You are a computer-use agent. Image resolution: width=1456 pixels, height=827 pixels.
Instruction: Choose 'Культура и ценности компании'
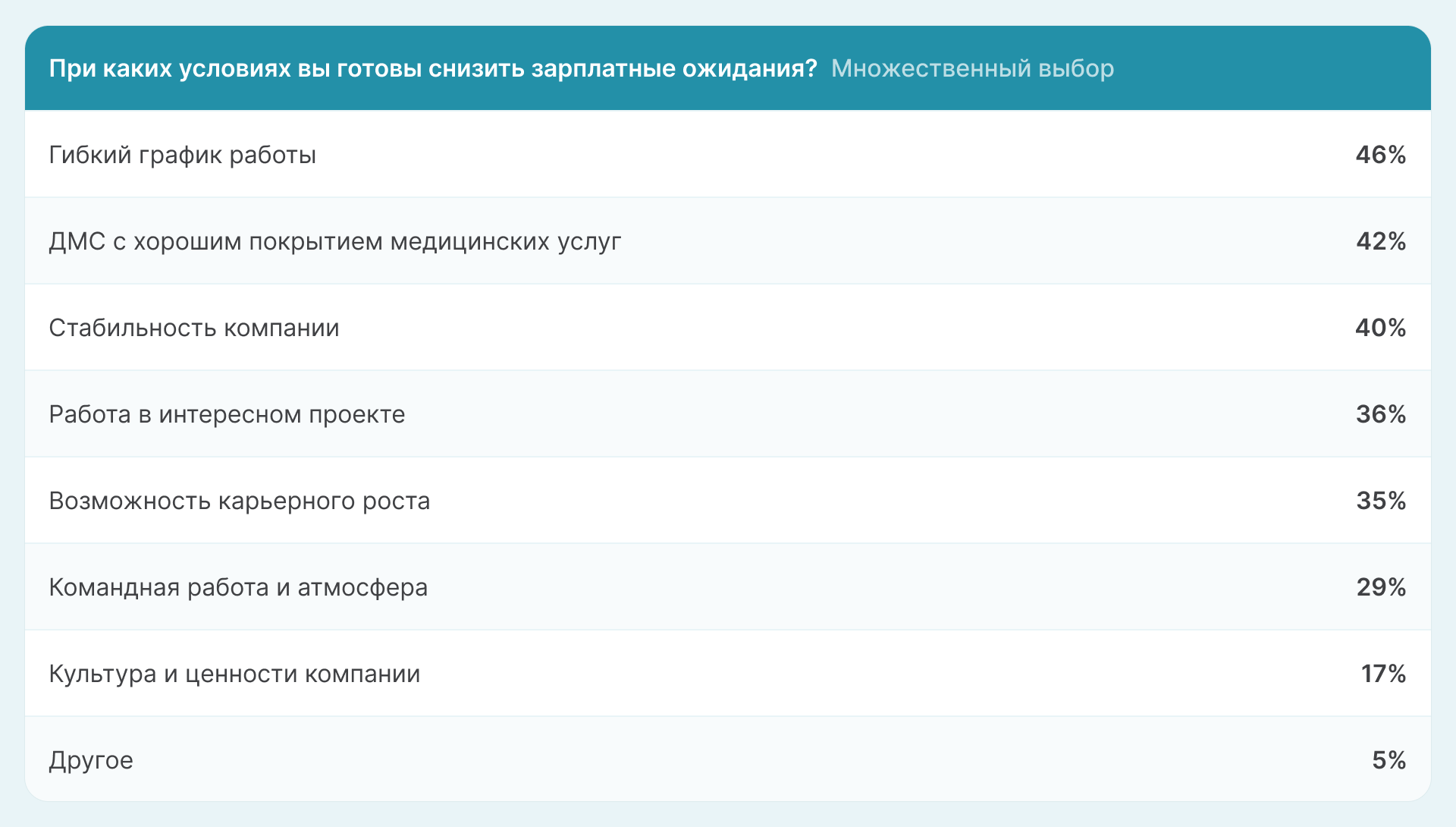(x=234, y=674)
